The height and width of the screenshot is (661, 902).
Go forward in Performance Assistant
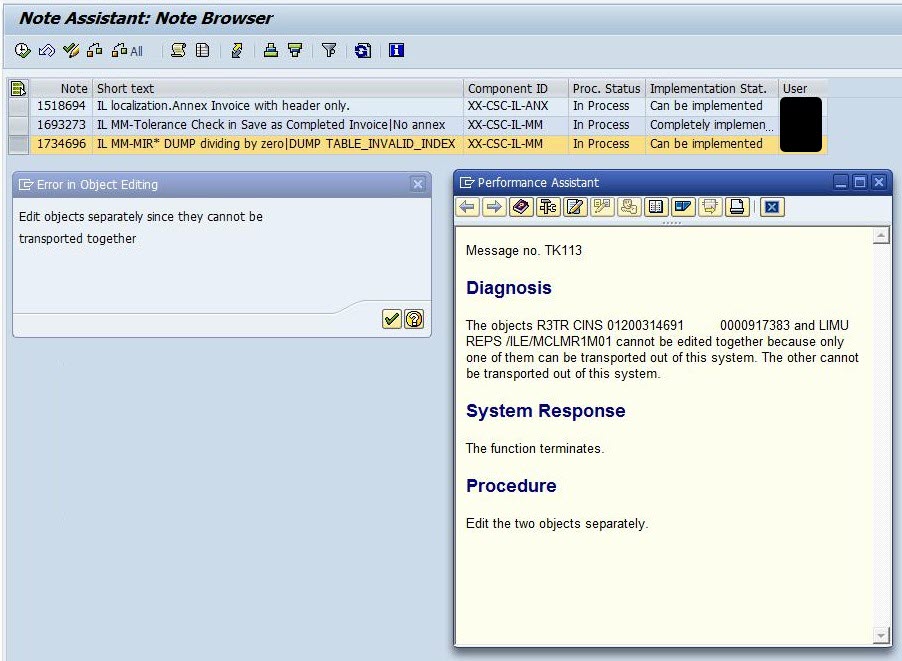point(494,207)
